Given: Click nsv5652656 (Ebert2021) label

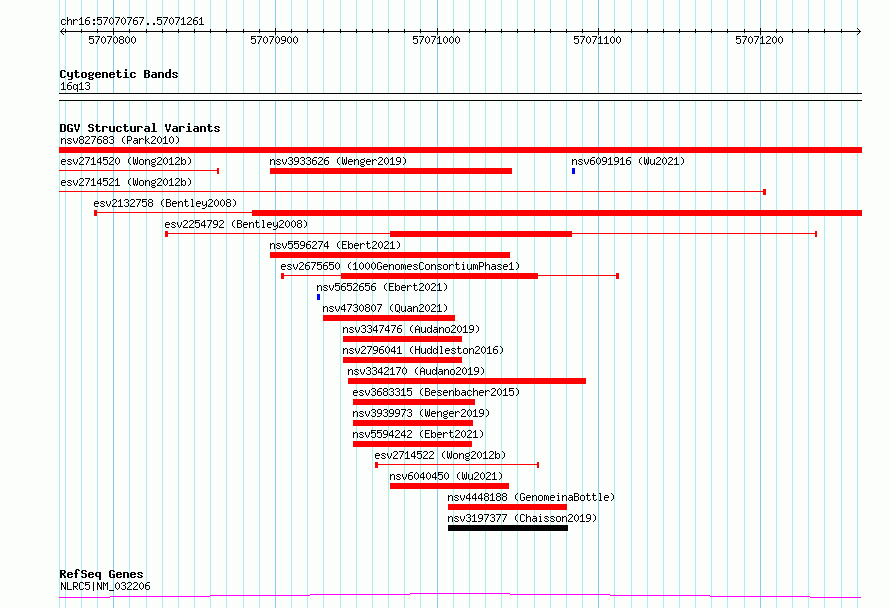Looking at the screenshot, I should pos(382,287).
